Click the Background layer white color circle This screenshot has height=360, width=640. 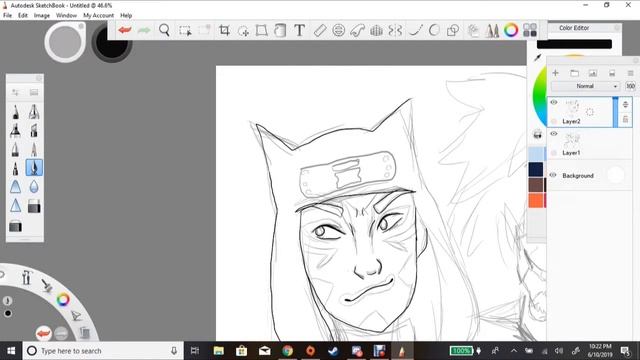616,175
